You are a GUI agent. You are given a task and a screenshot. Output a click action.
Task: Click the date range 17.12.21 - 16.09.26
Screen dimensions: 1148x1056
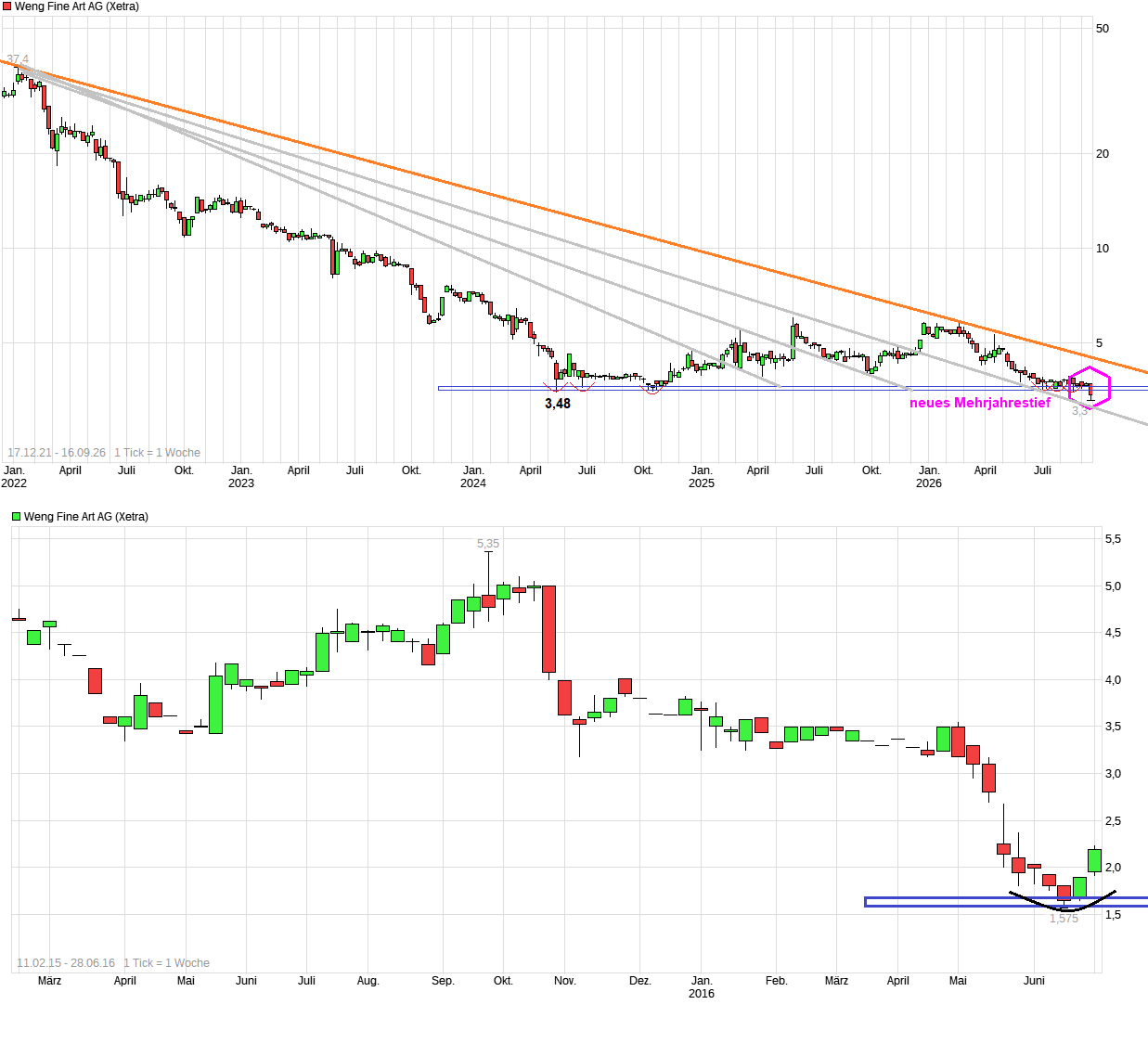click(57, 453)
